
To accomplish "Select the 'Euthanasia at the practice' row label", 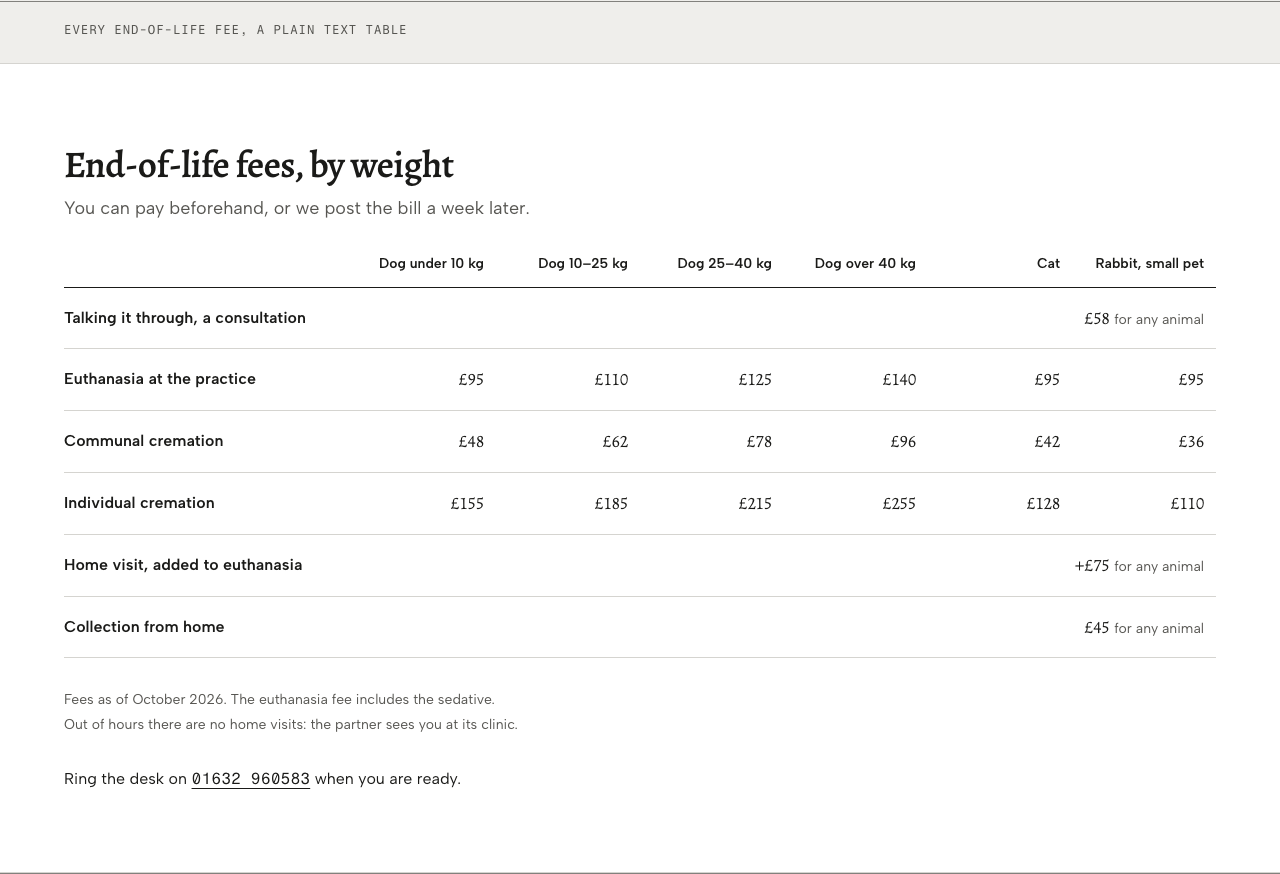I will 160,379.
